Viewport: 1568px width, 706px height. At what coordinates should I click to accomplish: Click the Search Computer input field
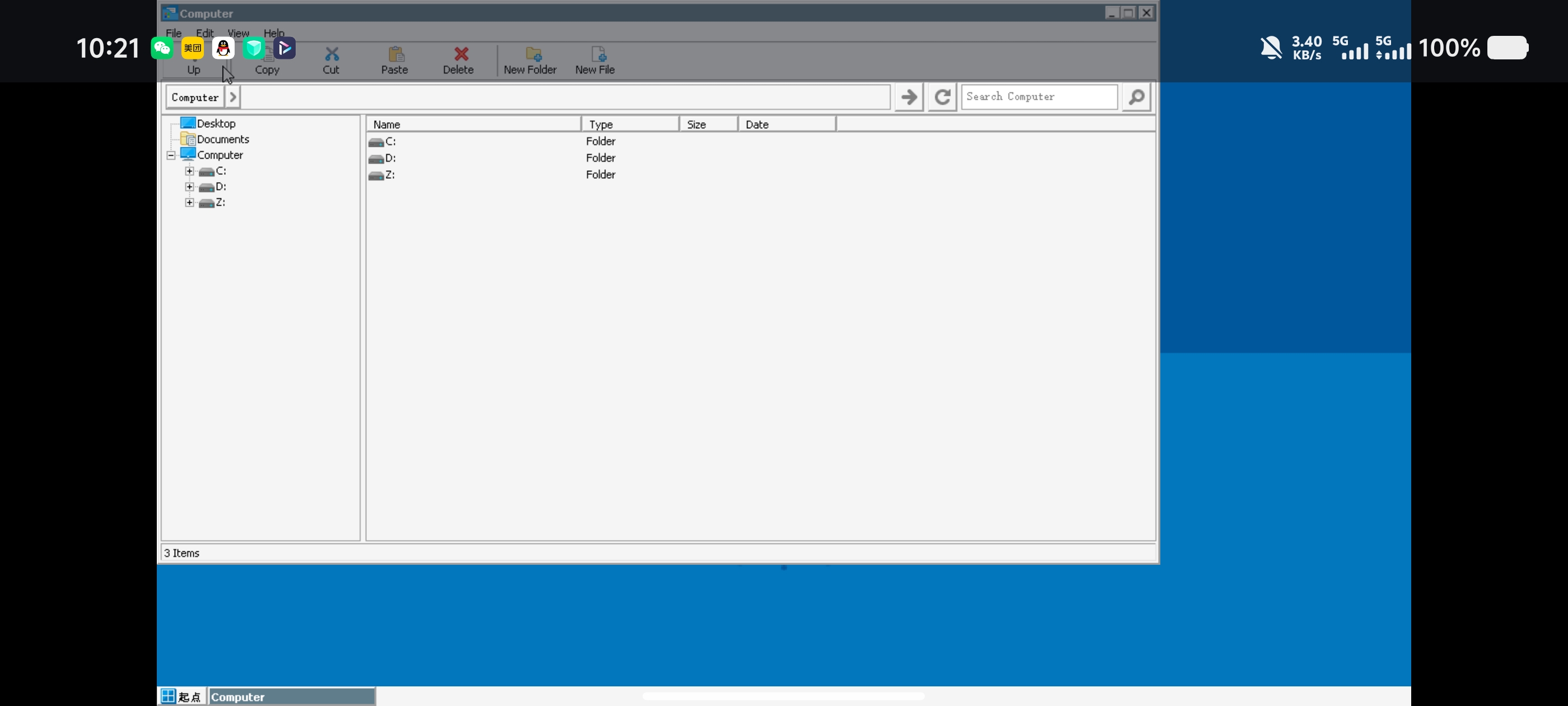click(1039, 97)
